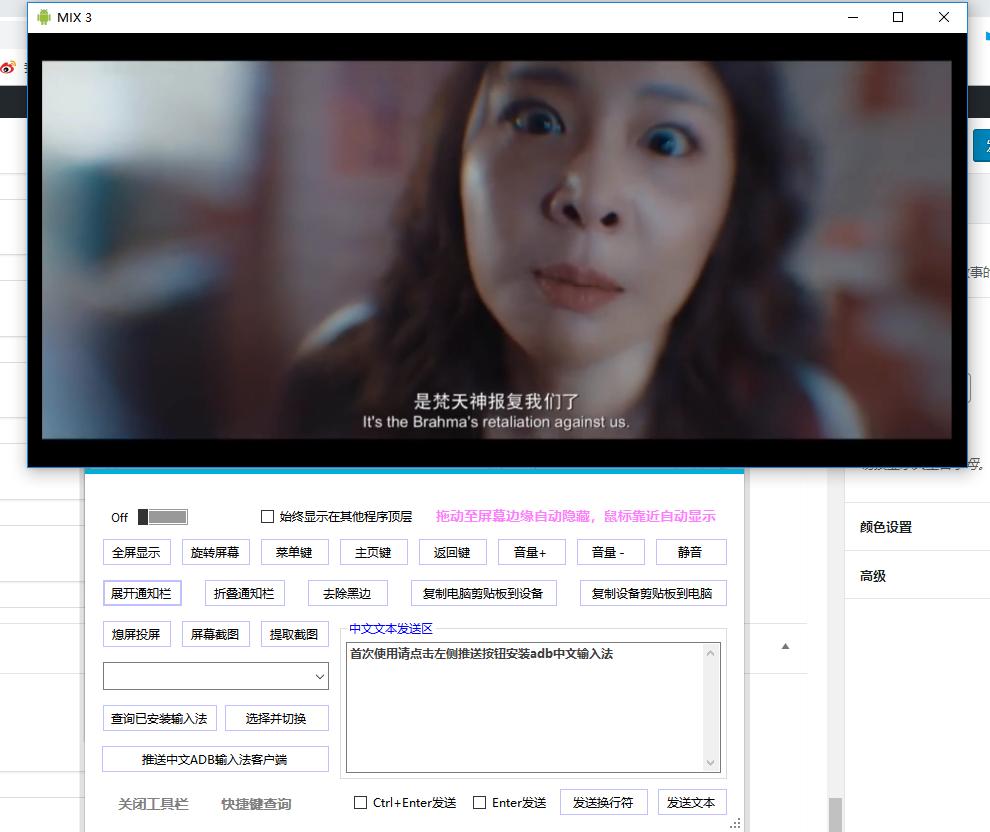Image resolution: width=990 pixels, height=832 pixels.
Task: Click 折叠通知栏 button
Action: [244, 593]
